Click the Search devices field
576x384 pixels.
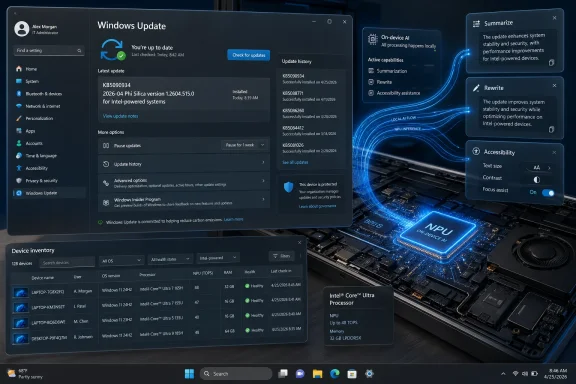[67, 262]
